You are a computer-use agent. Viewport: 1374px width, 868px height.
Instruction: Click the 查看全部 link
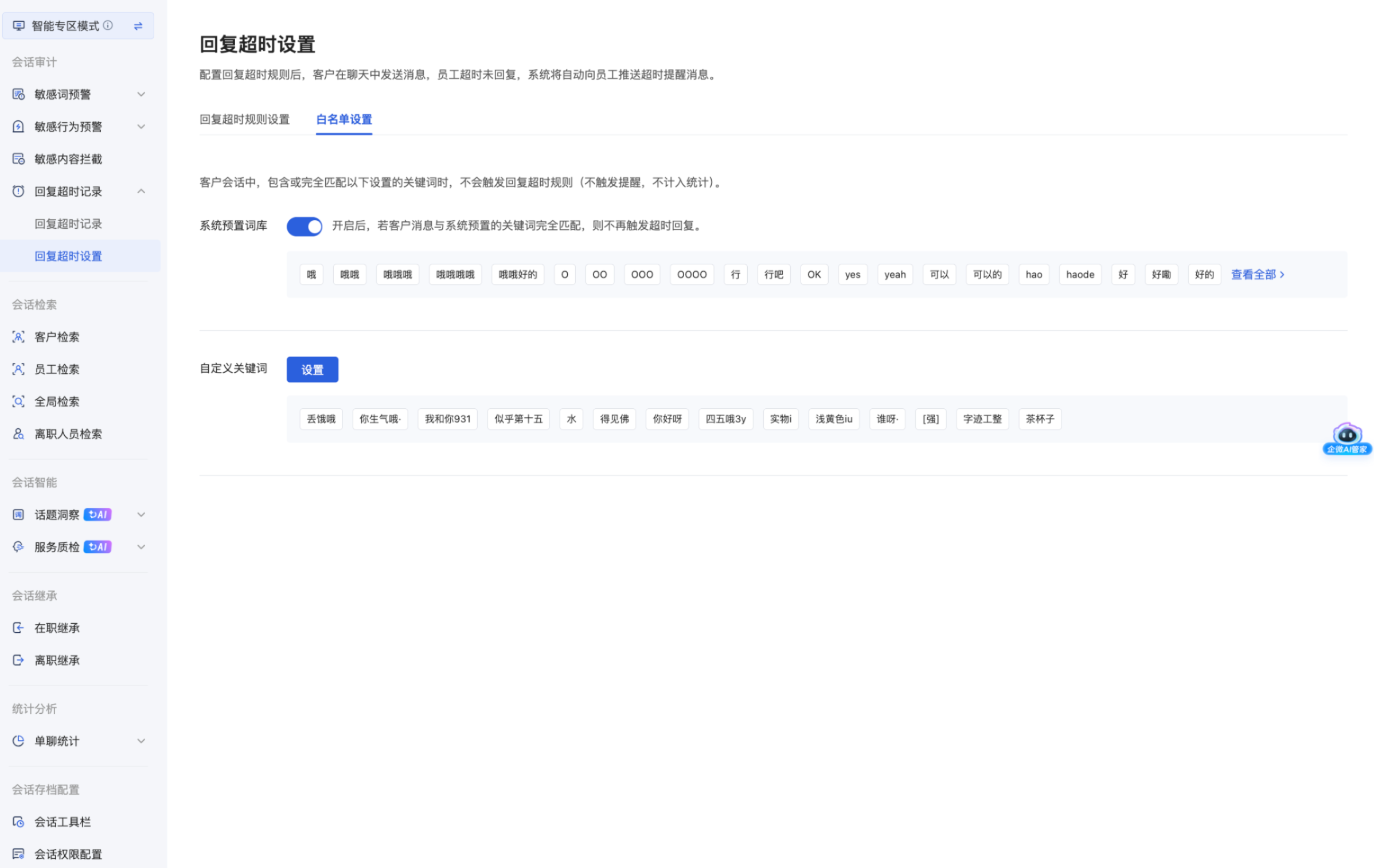pos(1258,275)
